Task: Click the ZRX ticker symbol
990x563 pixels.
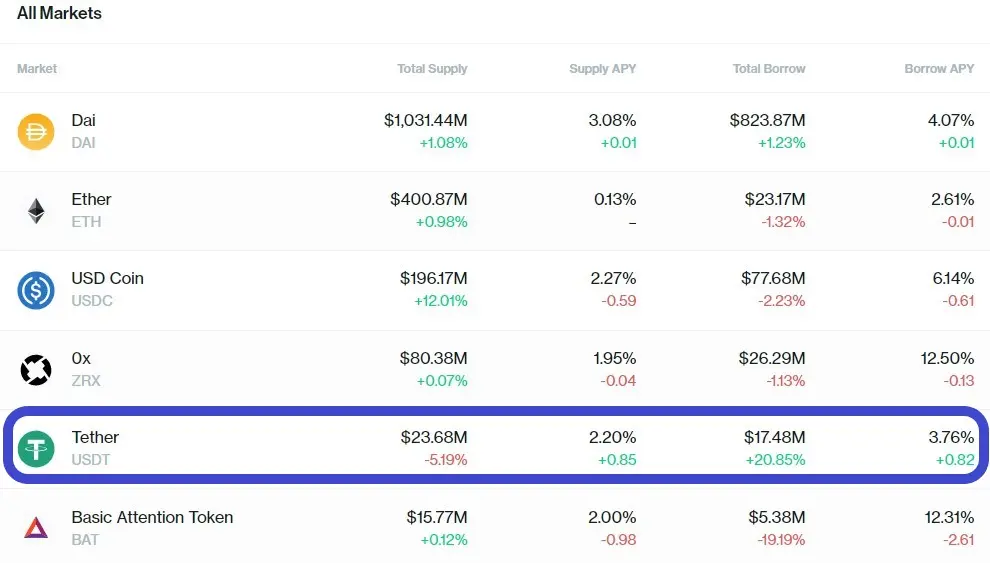Action: tap(86, 381)
